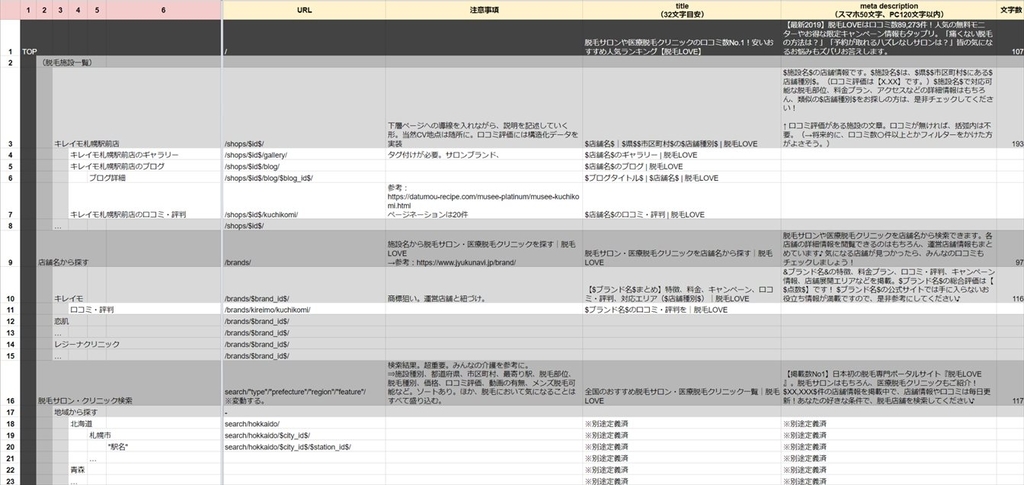The width and height of the screenshot is (1024, 485).
Task: Select the レジーナクリニック cell
Action: click(x=87, y=344)
